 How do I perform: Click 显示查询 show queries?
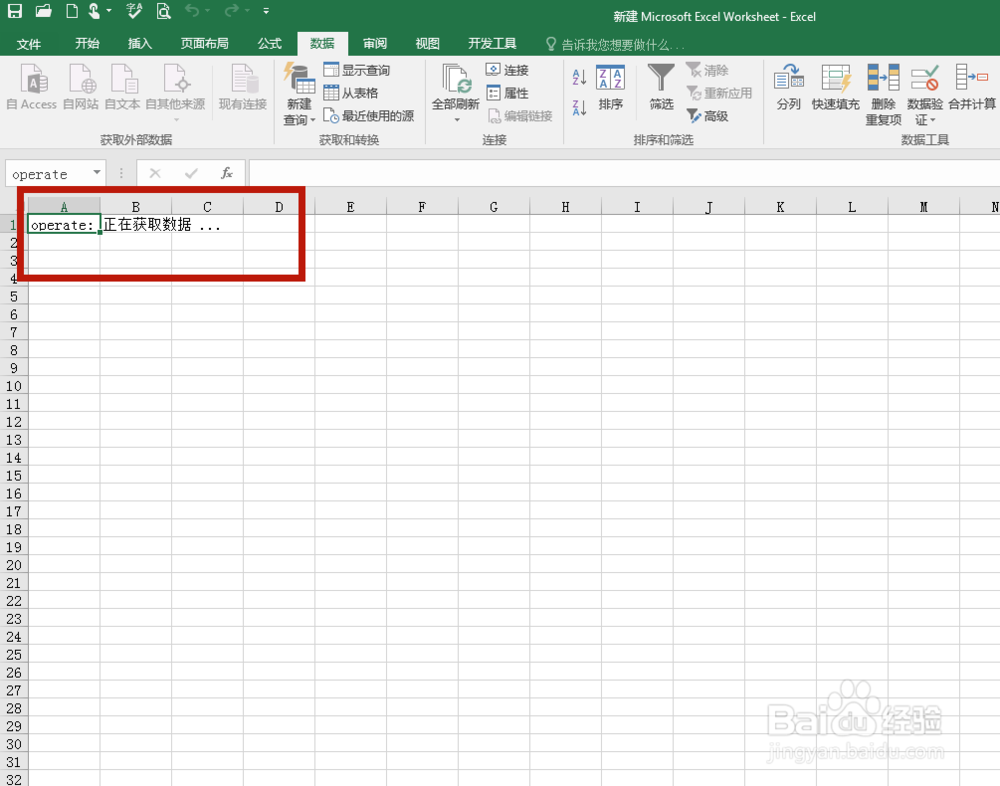(x=357, y=70)
